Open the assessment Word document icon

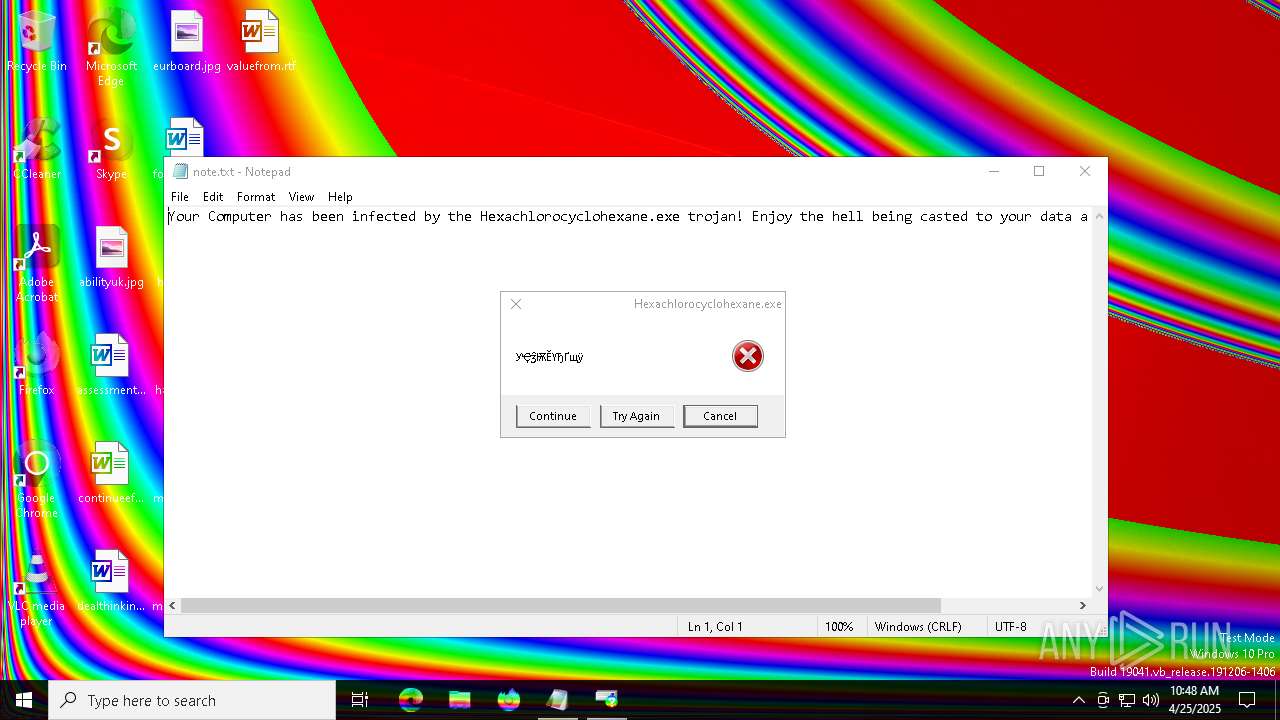click(x=111, y=366)
